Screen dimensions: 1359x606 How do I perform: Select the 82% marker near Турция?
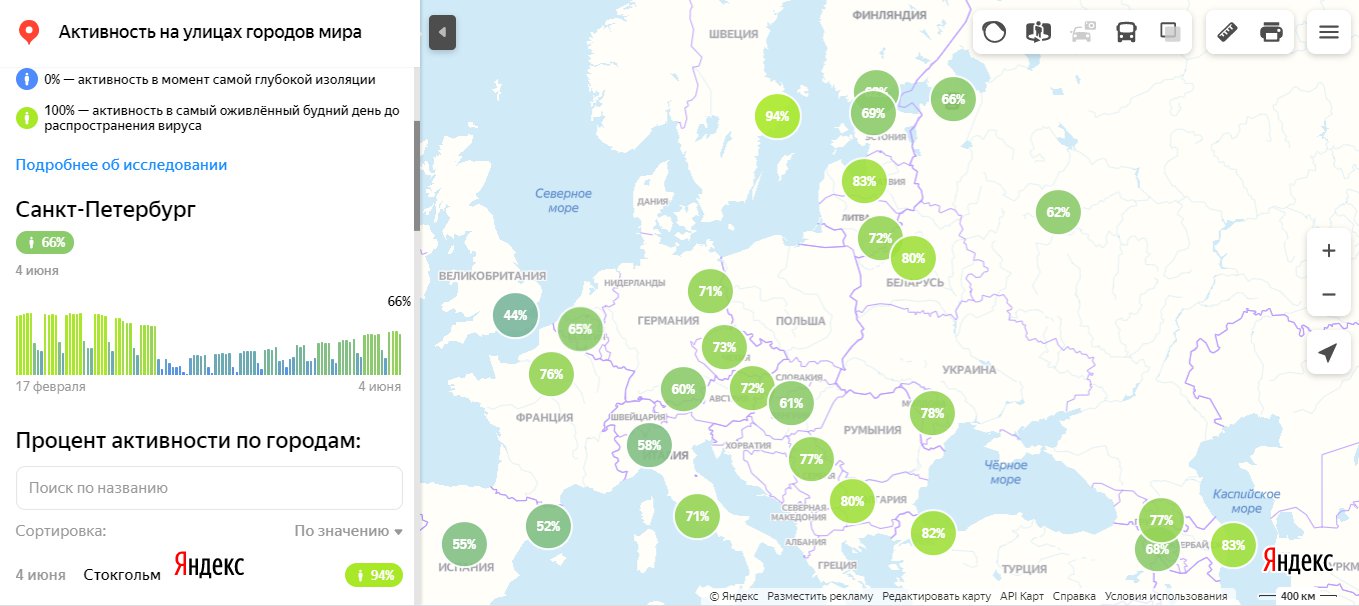click(x=933, y=533)
